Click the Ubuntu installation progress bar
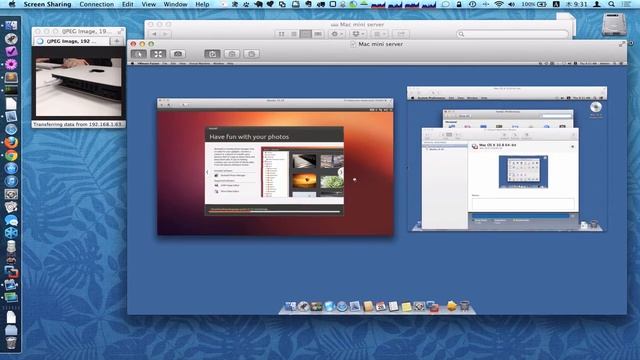This screenshot has height=360, width=640. 274,211
